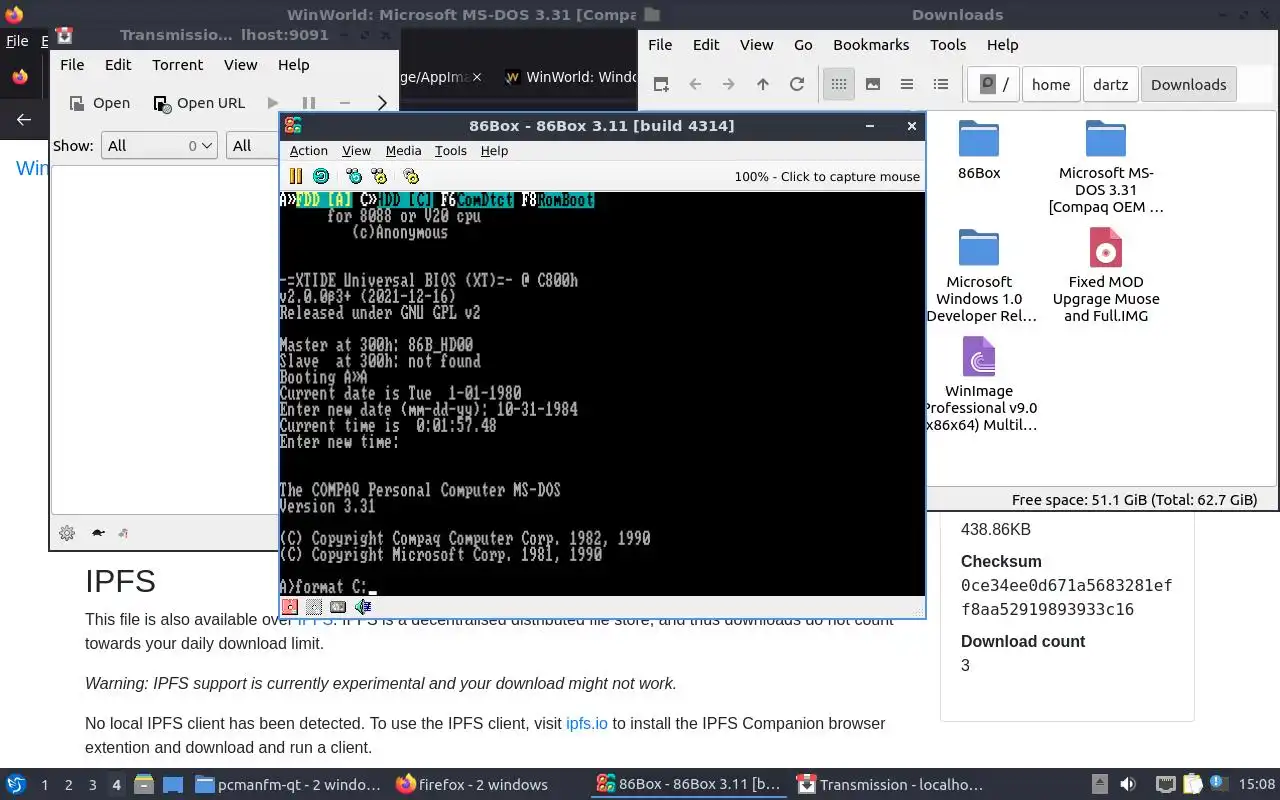Image resolution: width=1280 pixels, height=800 pixels.
Task: Open new tab in Downloads file manager
Action: tap(661, 84)
